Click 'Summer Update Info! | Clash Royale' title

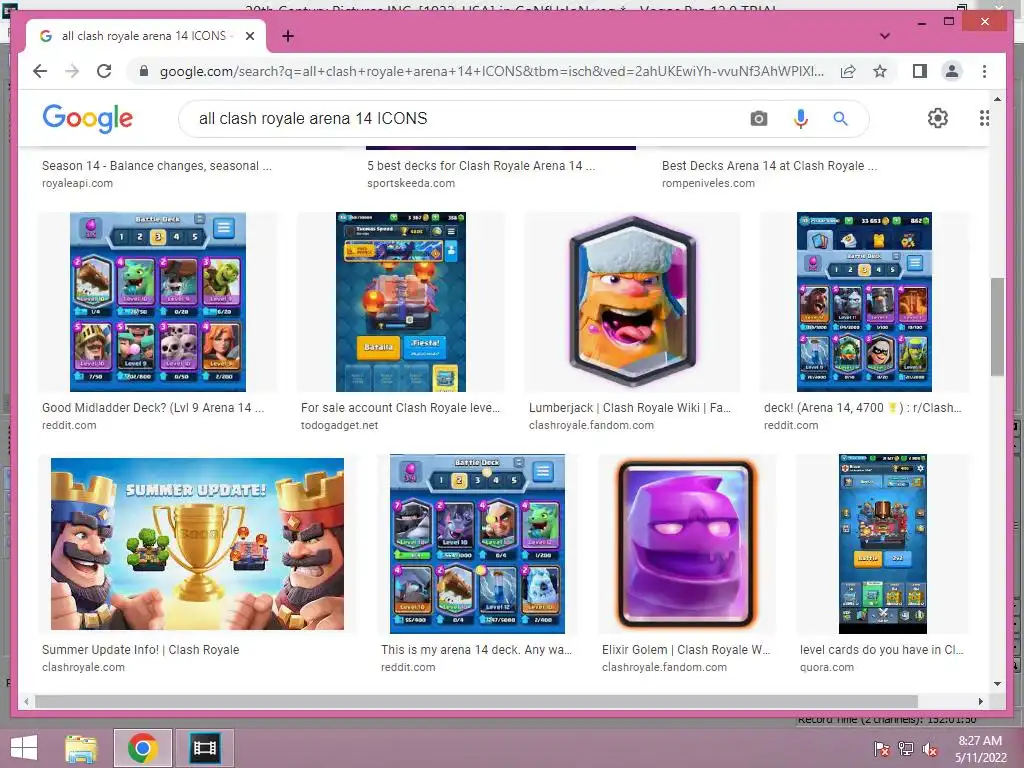tap(140, 650)
